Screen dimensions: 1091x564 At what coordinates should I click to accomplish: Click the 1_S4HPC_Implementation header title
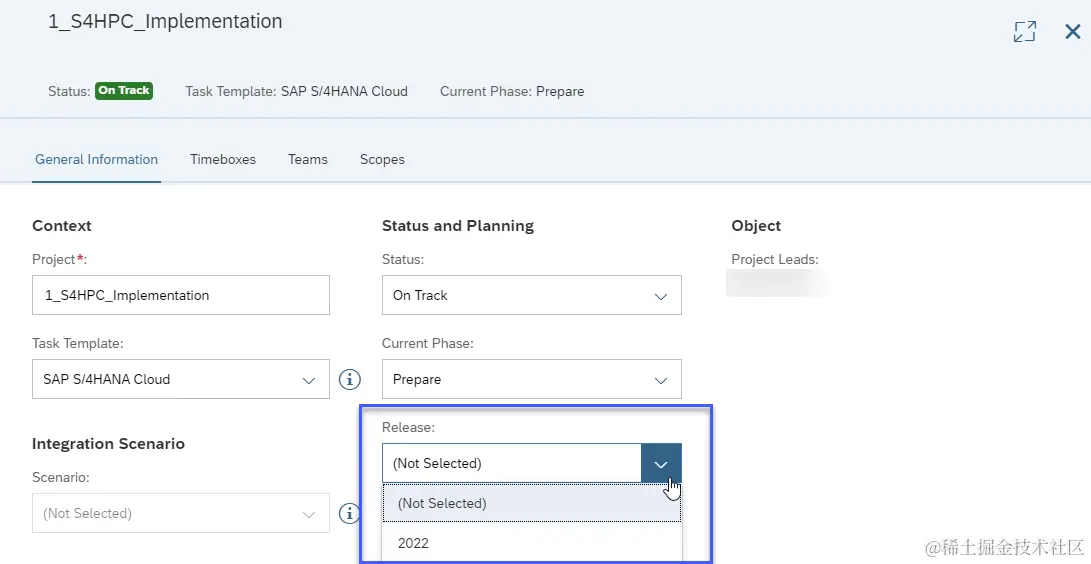165,21
